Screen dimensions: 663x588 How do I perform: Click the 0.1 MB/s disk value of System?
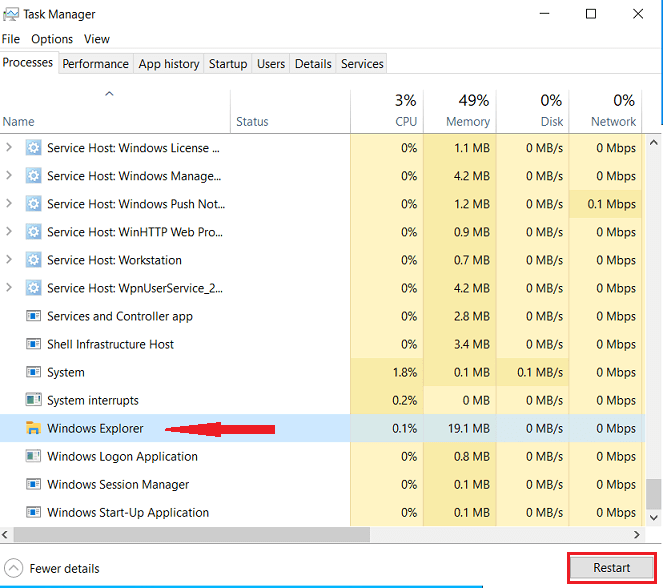pyautogui.click(x=540, y=372)
